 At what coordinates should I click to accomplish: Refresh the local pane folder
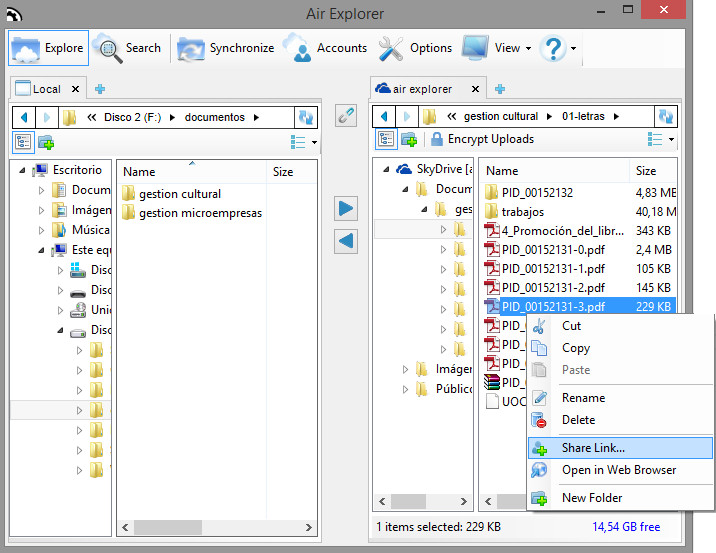[305, 117]
